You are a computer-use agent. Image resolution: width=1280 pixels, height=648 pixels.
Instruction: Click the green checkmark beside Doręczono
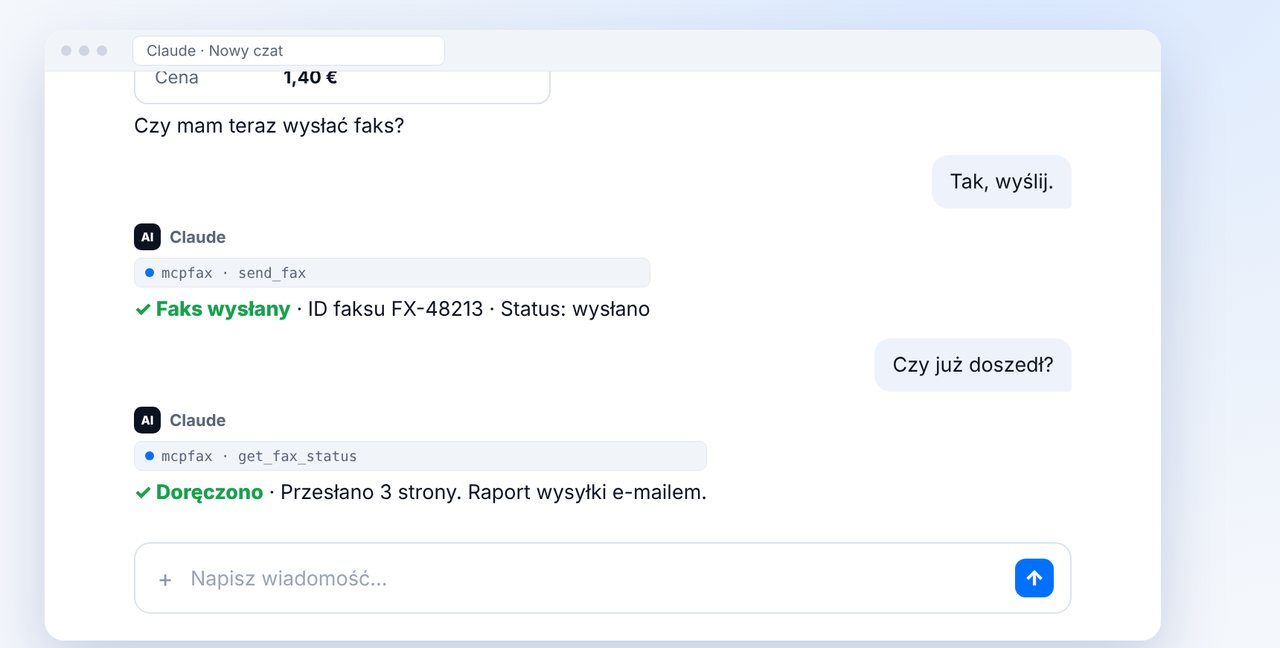tap(143, 493)
